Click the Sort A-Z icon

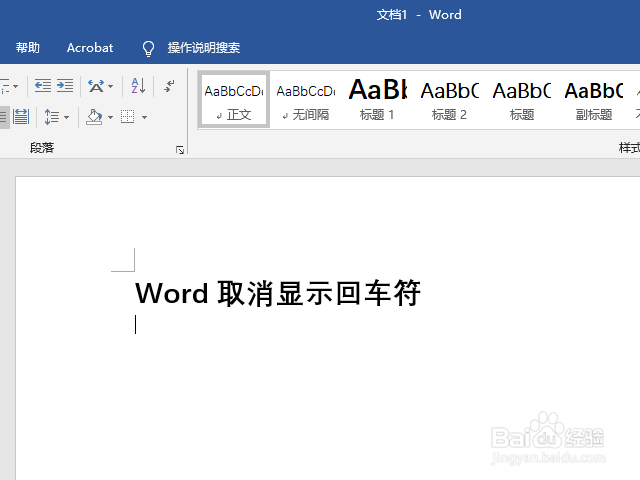[138, 86]
